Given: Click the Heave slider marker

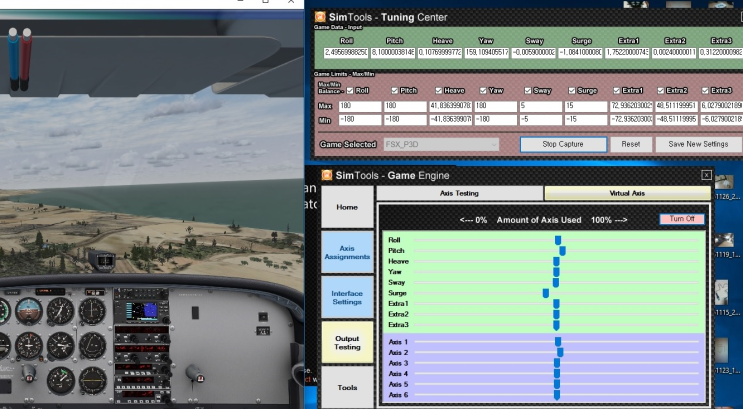Looking at the screenshot, I should (x=556, y=262).
